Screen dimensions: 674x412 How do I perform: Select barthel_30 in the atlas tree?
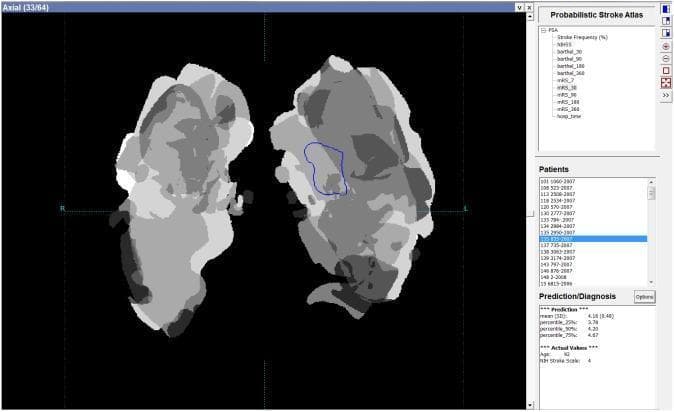coord(569,52)
